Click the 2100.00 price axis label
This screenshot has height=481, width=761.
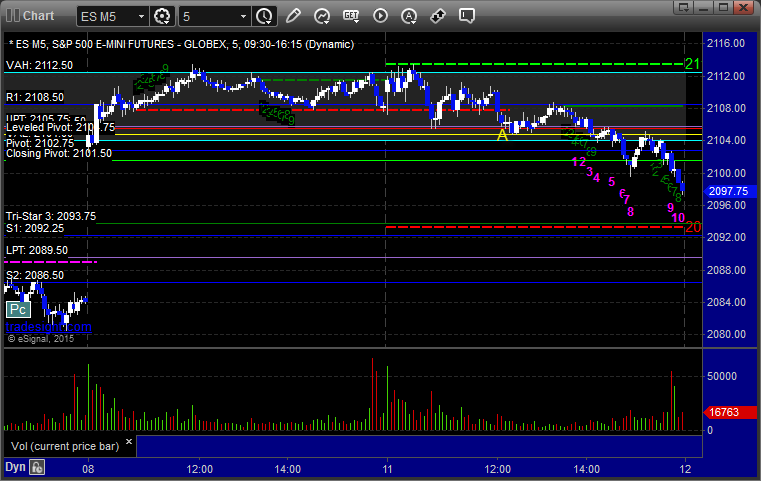point(726,173)
